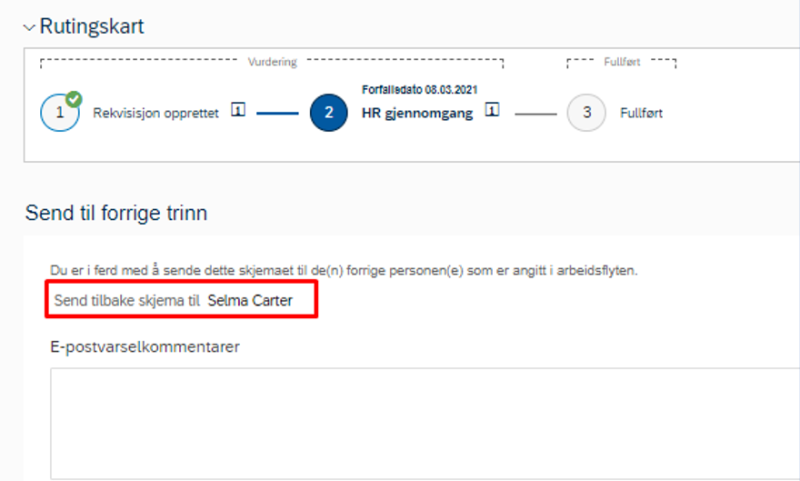Click the Send tilbake skjema til label
Image resolution: width=800 pixels, height=481 pixels.
[127, 301]
